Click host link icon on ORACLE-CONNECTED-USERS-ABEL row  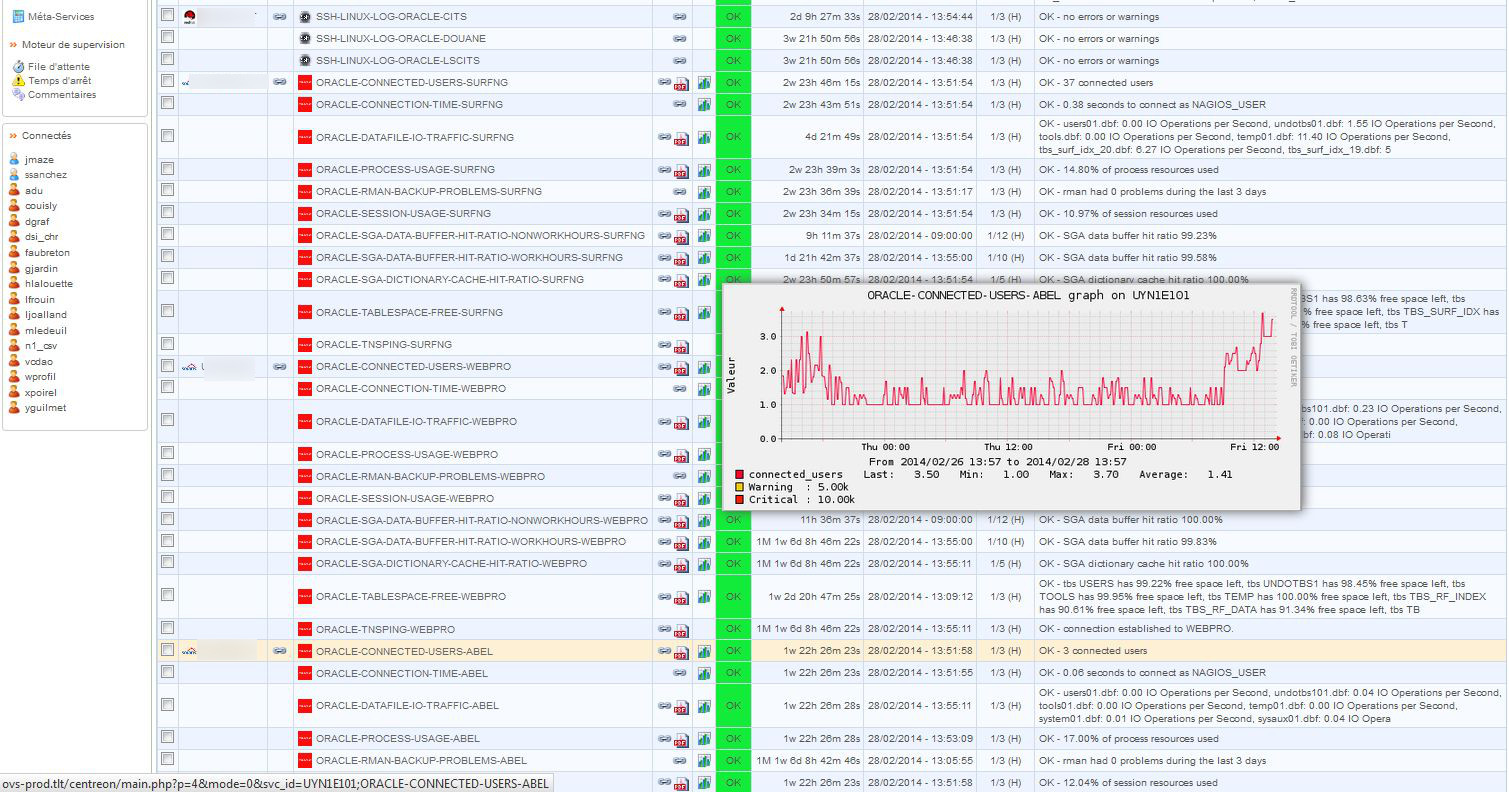coord(280,651)
